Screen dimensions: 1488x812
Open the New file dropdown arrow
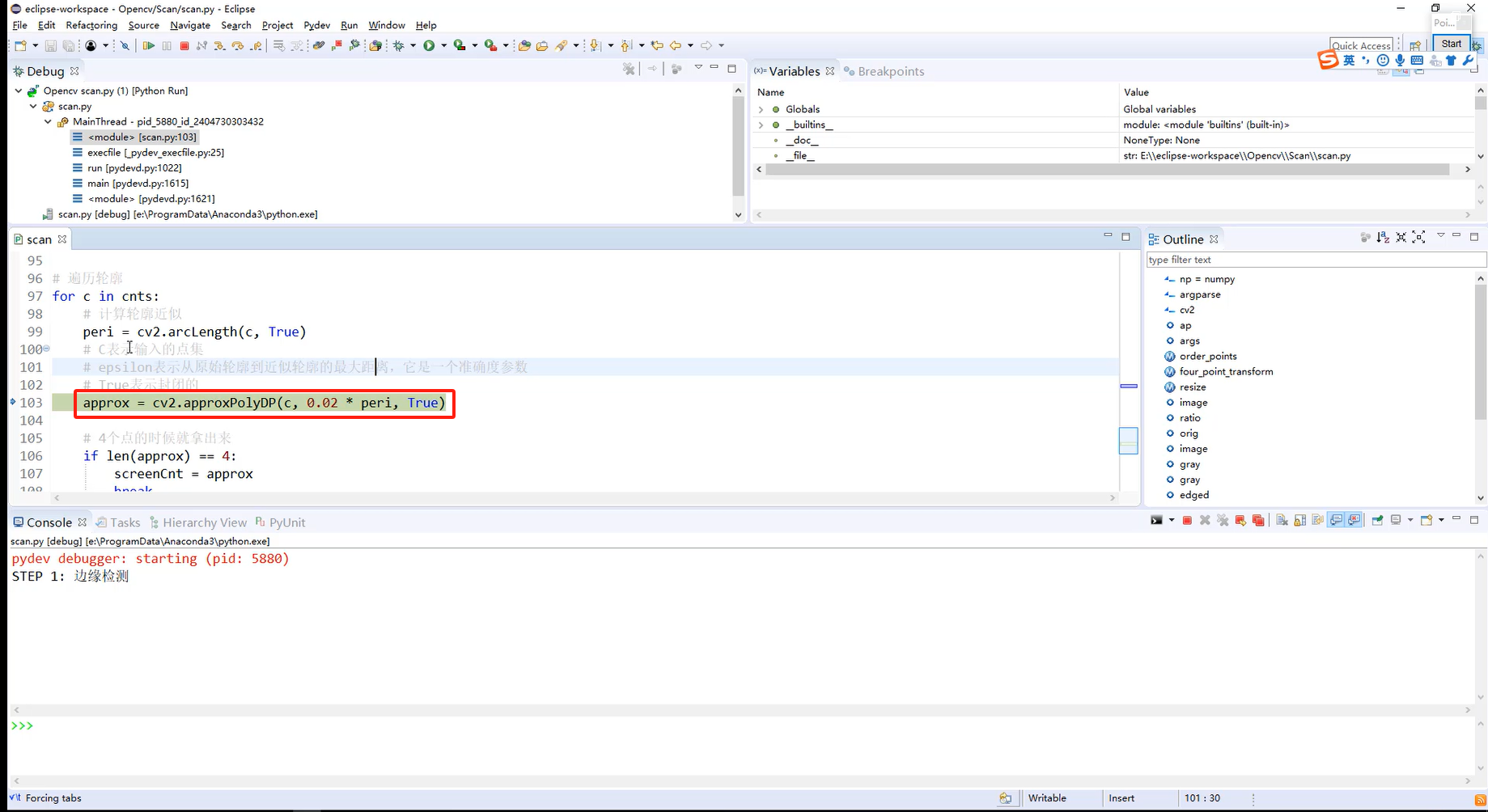coord(35,46)
